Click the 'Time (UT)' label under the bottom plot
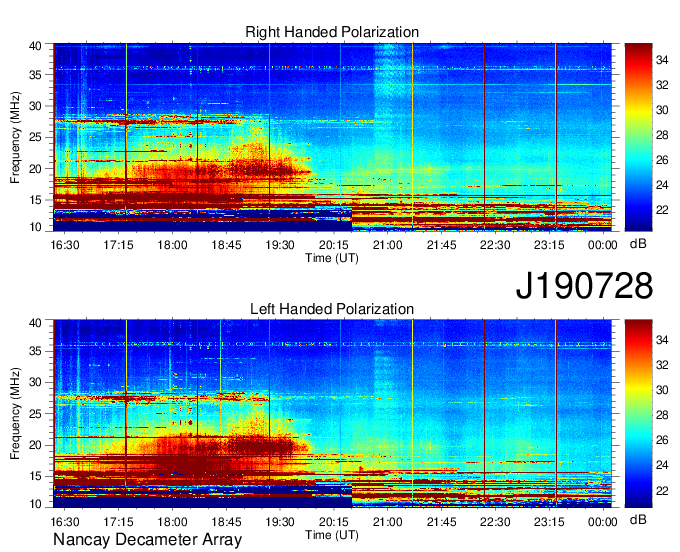 (332, 535)
